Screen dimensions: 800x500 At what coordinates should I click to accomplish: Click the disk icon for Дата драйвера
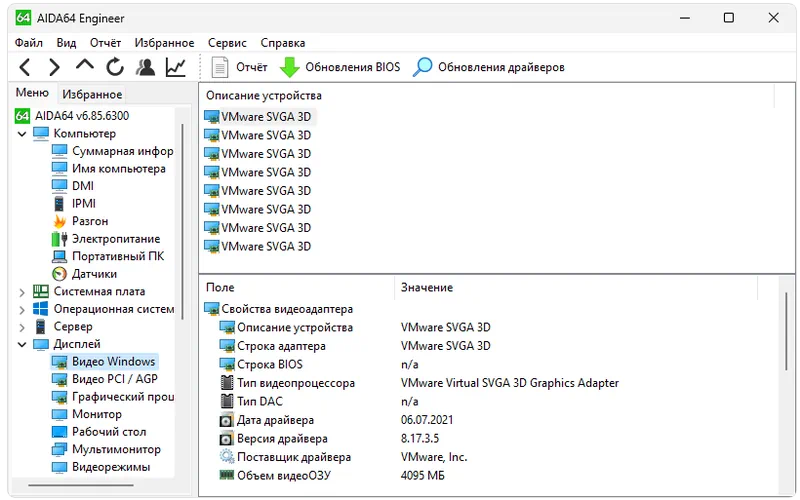pos(226,420)
